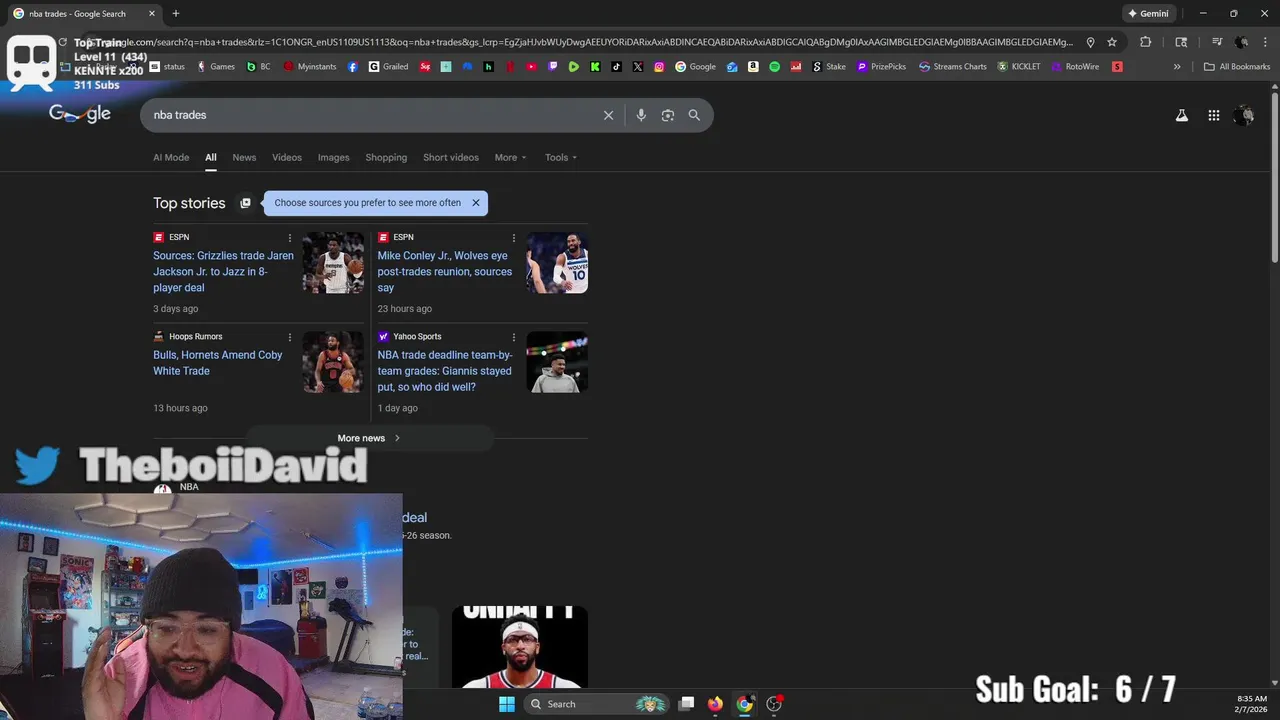Clear the search box with X icon
Viewport: 1280px width, 720px height.
pyautogui.click(x=608, y=115)
